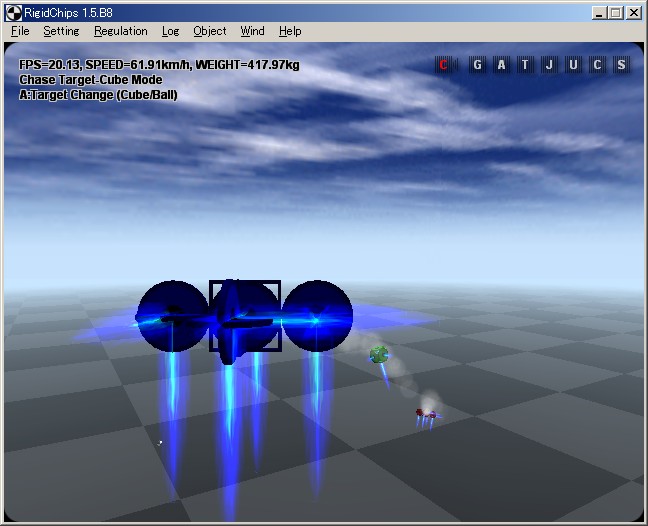This screenshot has width=648, height=526.
Task: Toggle the A indicator in the HUD
Action: 501,65
